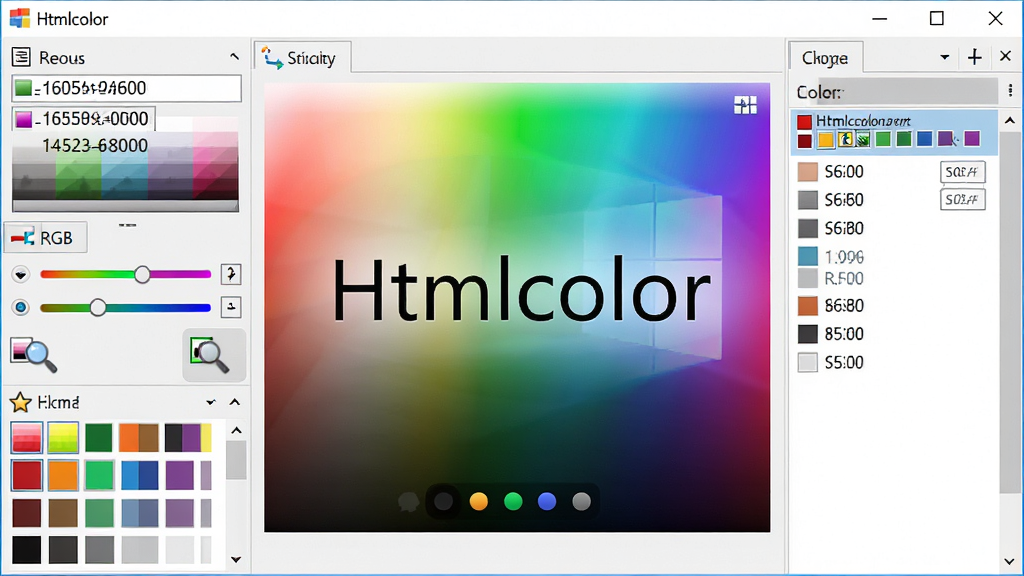Click the tag button beside S6:60
The width and height of the screenshot is (1024, 576).
point(963,199)
